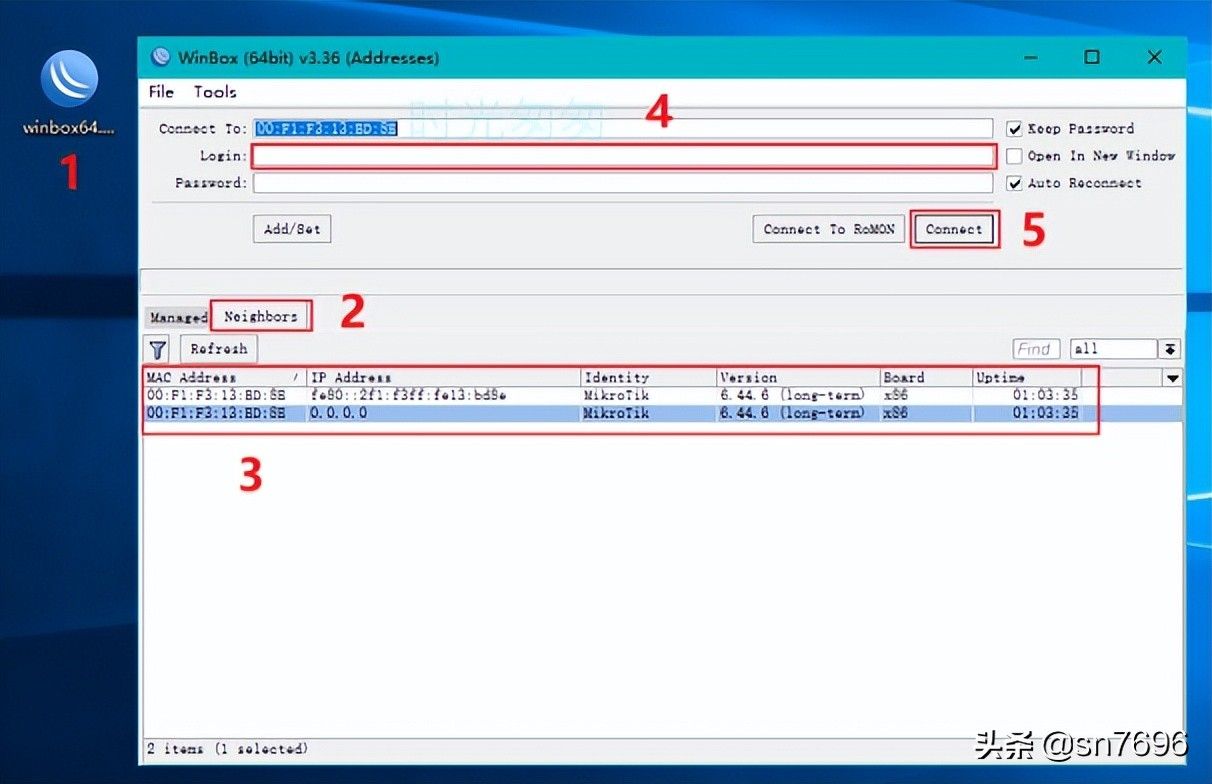Enable the Open In New Window checkbox

(x=1014, y=156)
